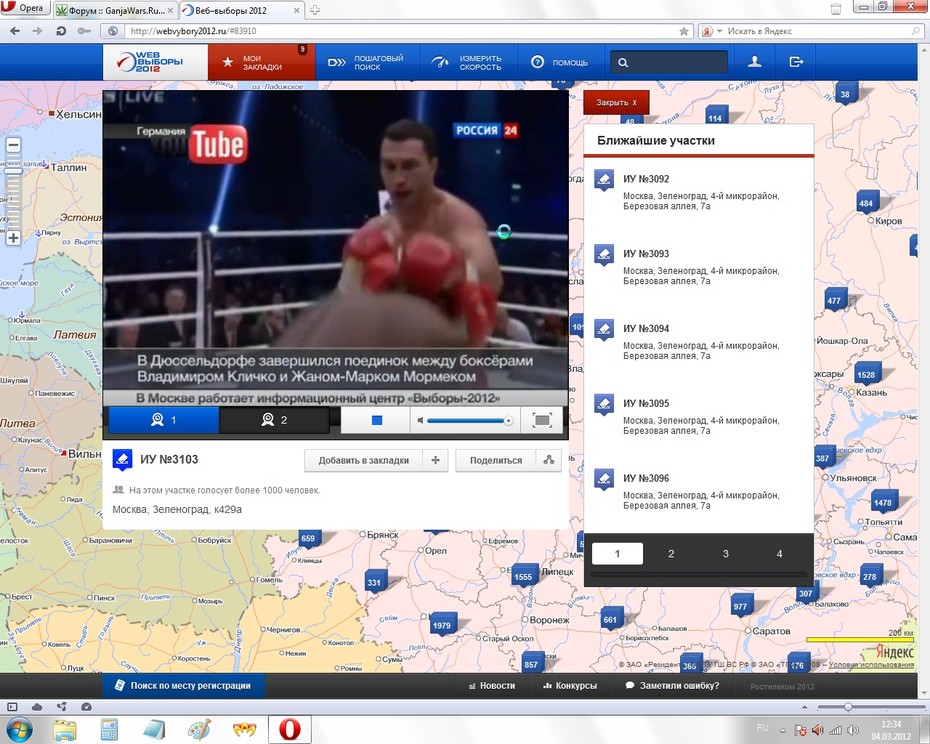This screenshot has width=930, height=744.
Task: Click the logout icon in the header
Action: 796,62
